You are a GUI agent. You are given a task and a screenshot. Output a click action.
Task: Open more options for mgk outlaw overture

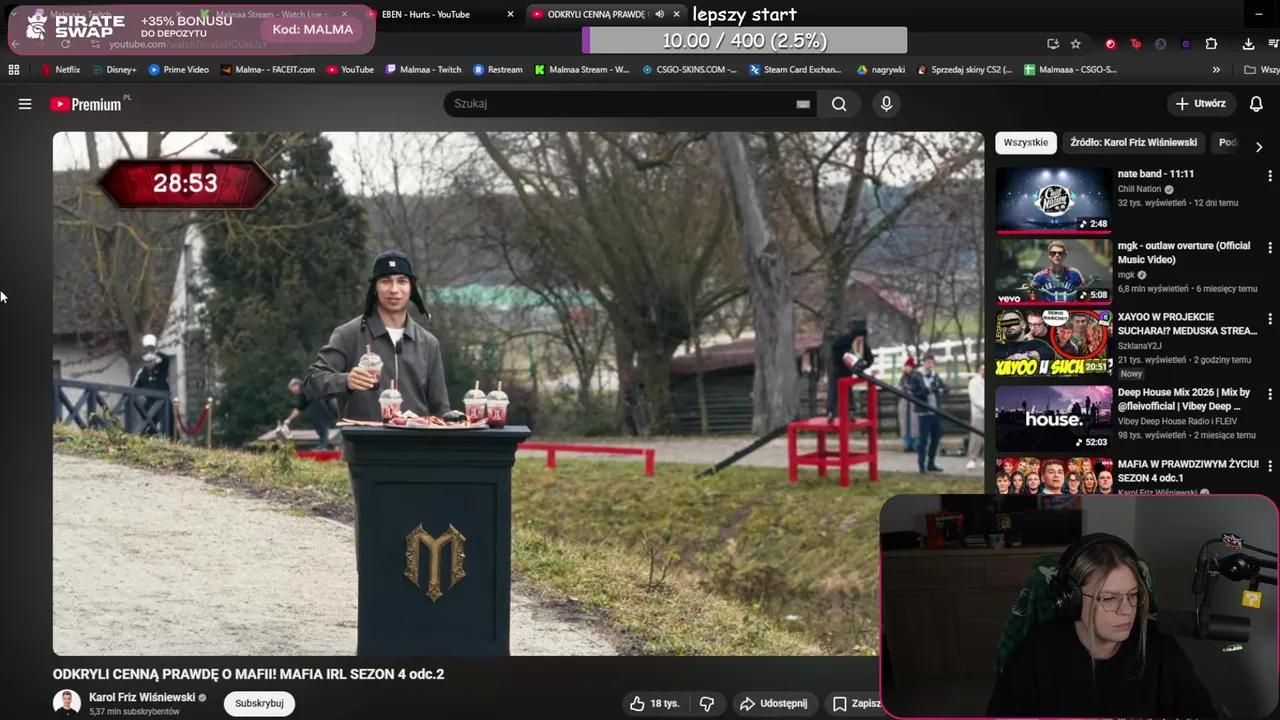click(x=1270, y=248)
